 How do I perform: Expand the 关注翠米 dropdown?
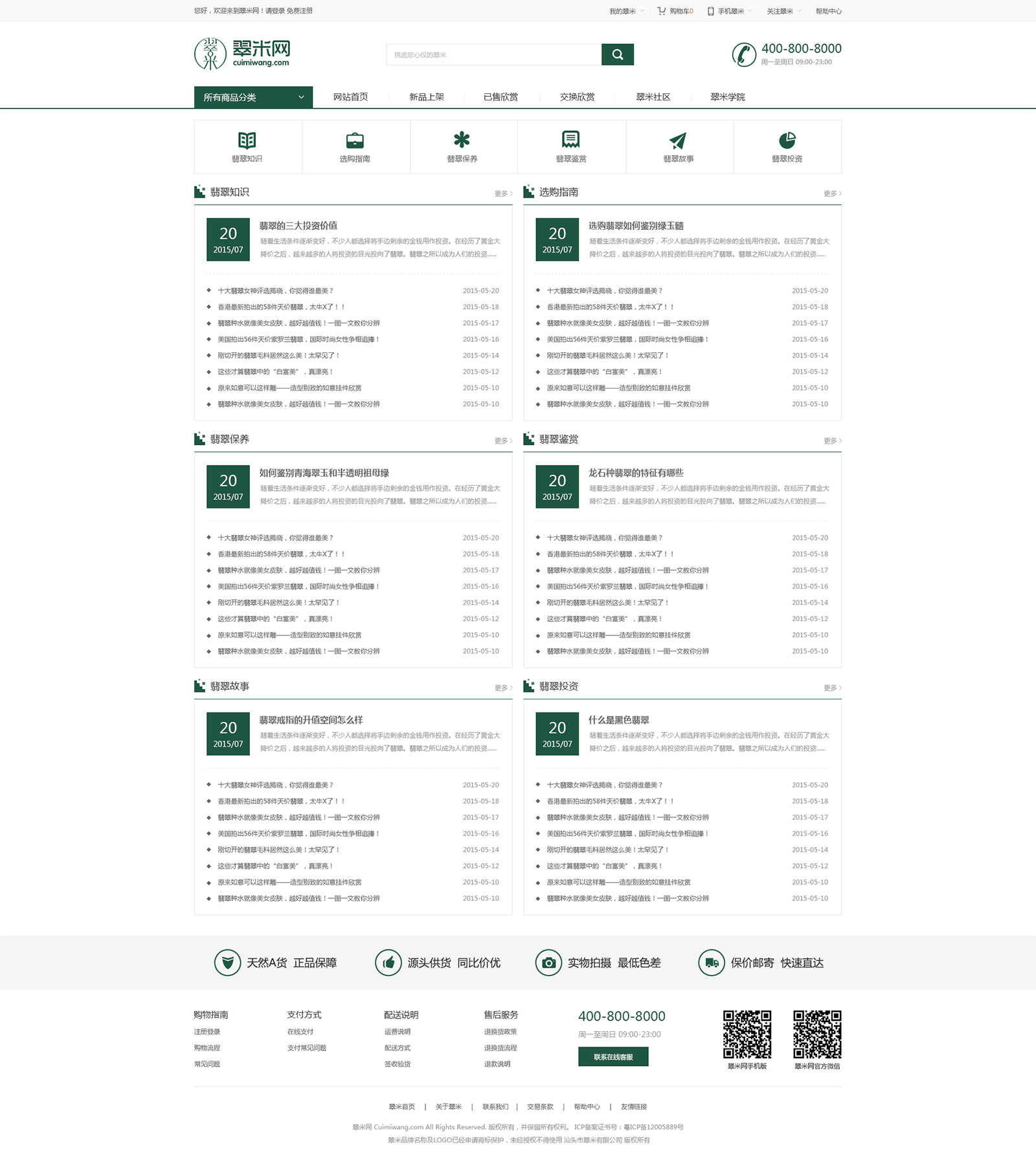coord(783,11)
